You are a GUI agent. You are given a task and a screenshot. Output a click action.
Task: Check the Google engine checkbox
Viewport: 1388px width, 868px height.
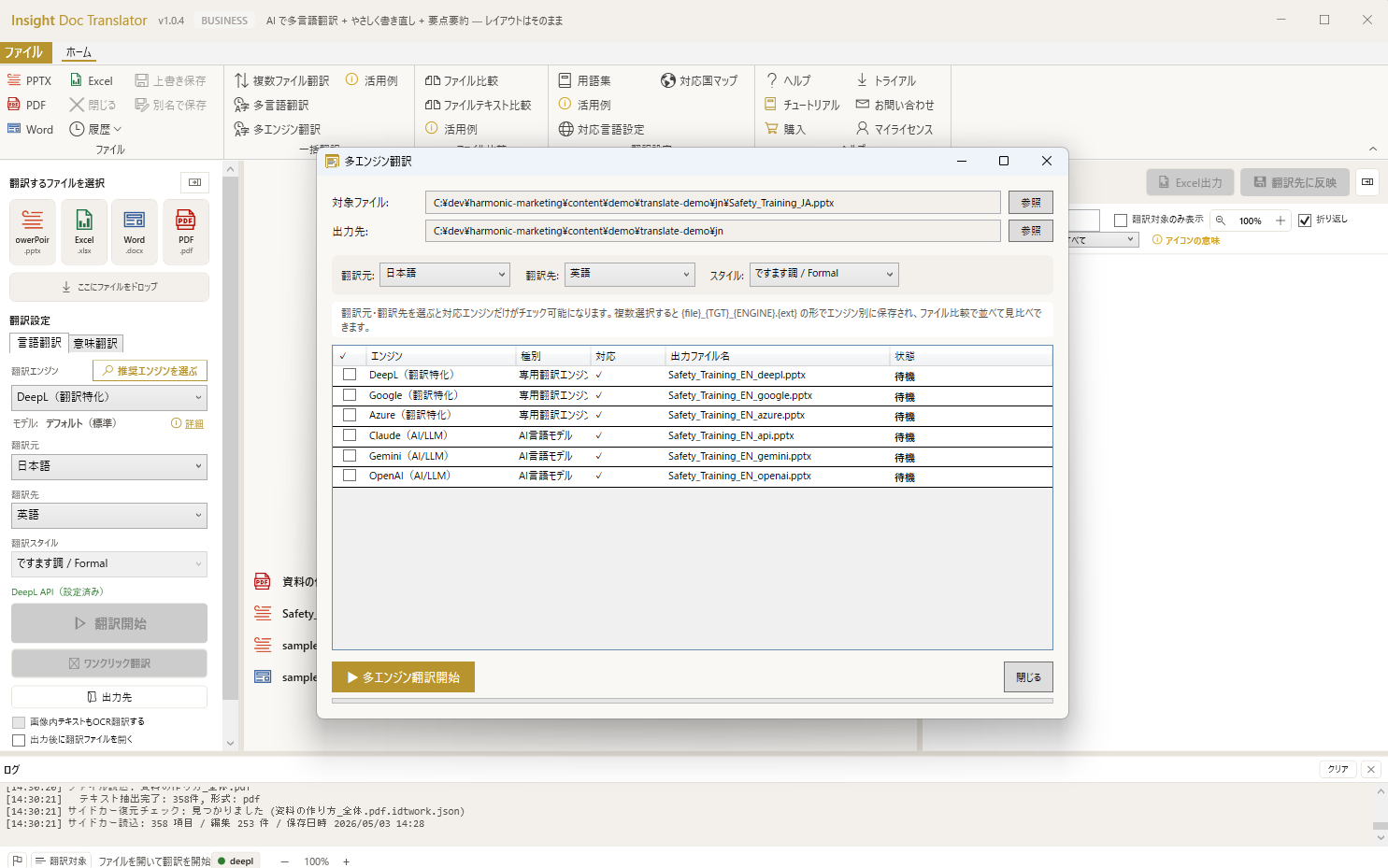pyautogui.click(x=350, y=395)
